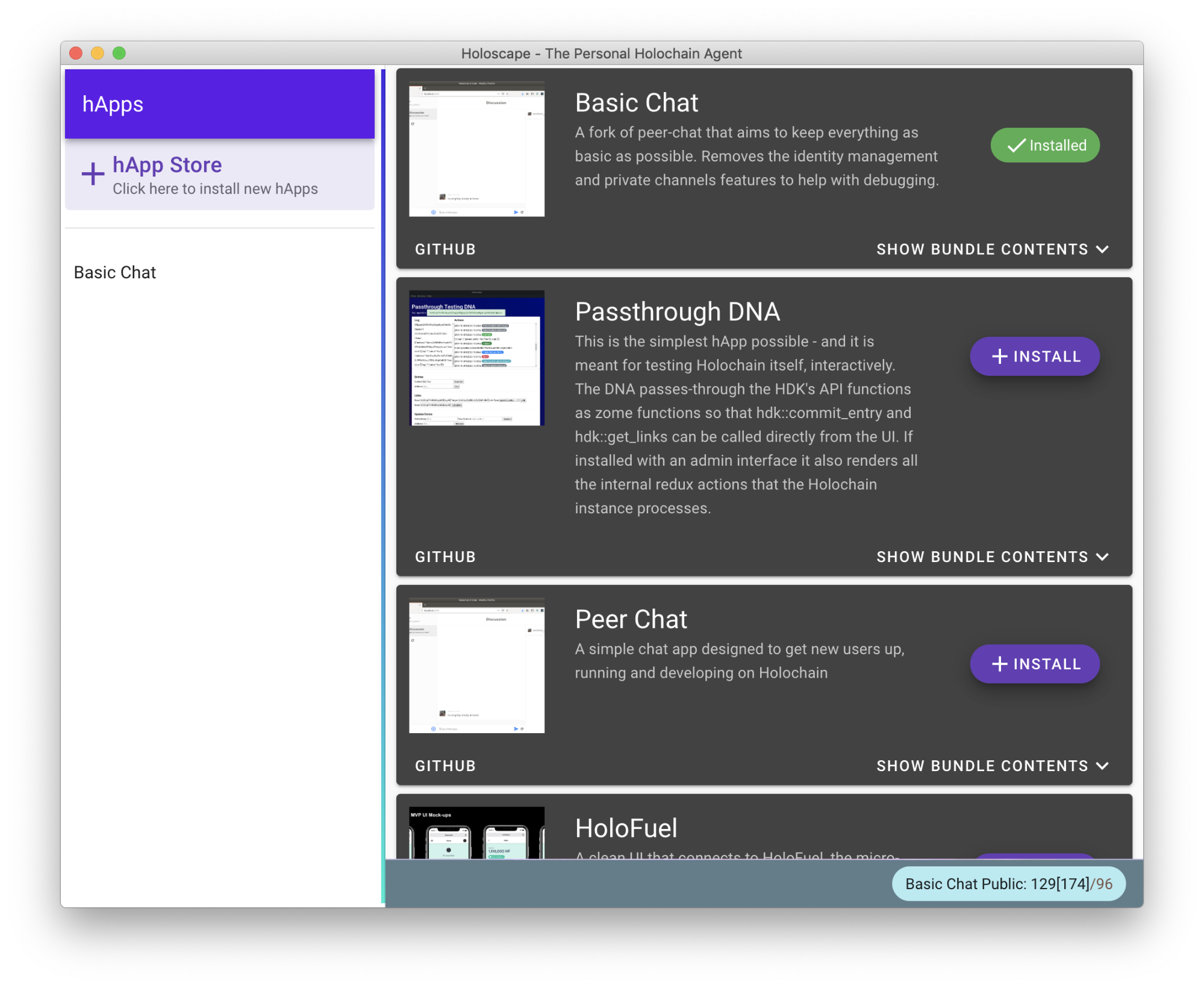
Task: Expand Show Bundle Contents for Passthrough DNA
Action: click(x=992, y=557)
